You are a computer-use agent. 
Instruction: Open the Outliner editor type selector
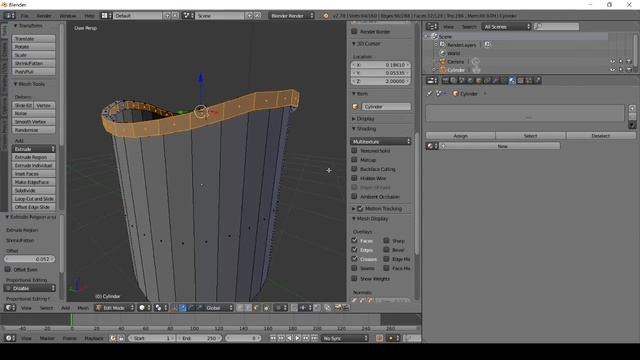point(432,27)
